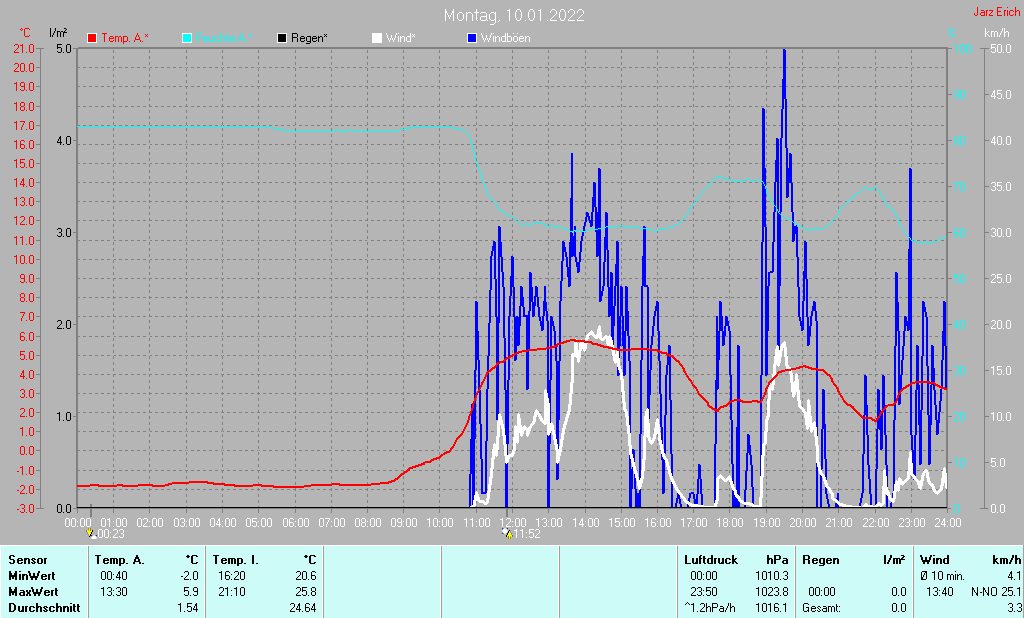Click the 'MaxWert' row label
Image resolution: width=1024 pixels, height=618 pixels.
33,591
